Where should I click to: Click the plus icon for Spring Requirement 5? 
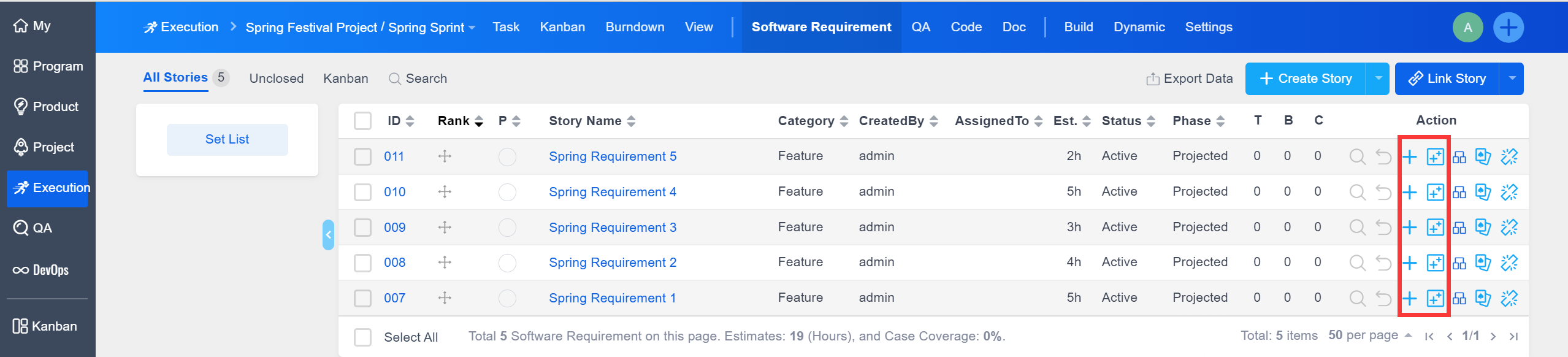click(1410, 157)
